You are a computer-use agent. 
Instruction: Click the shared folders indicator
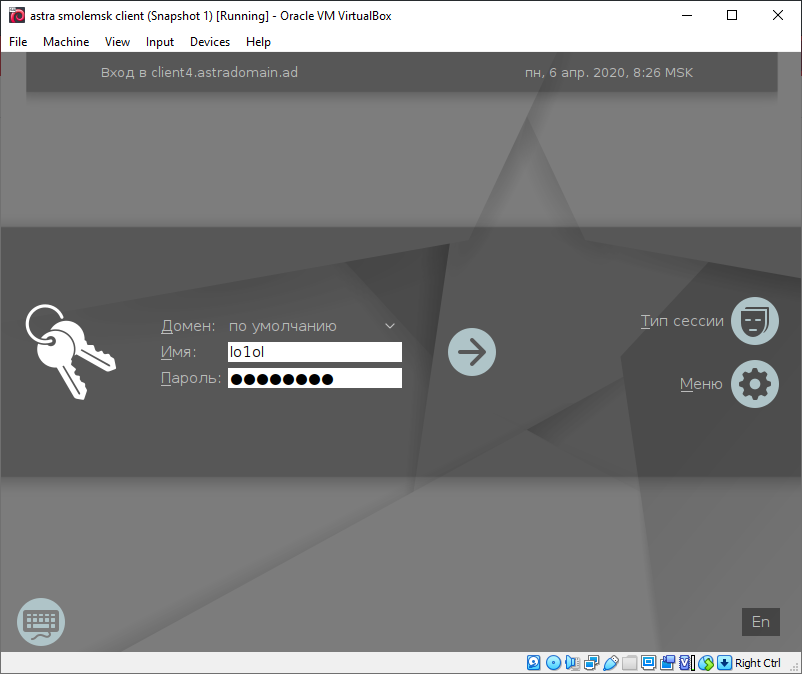click(x=630, y=663)
